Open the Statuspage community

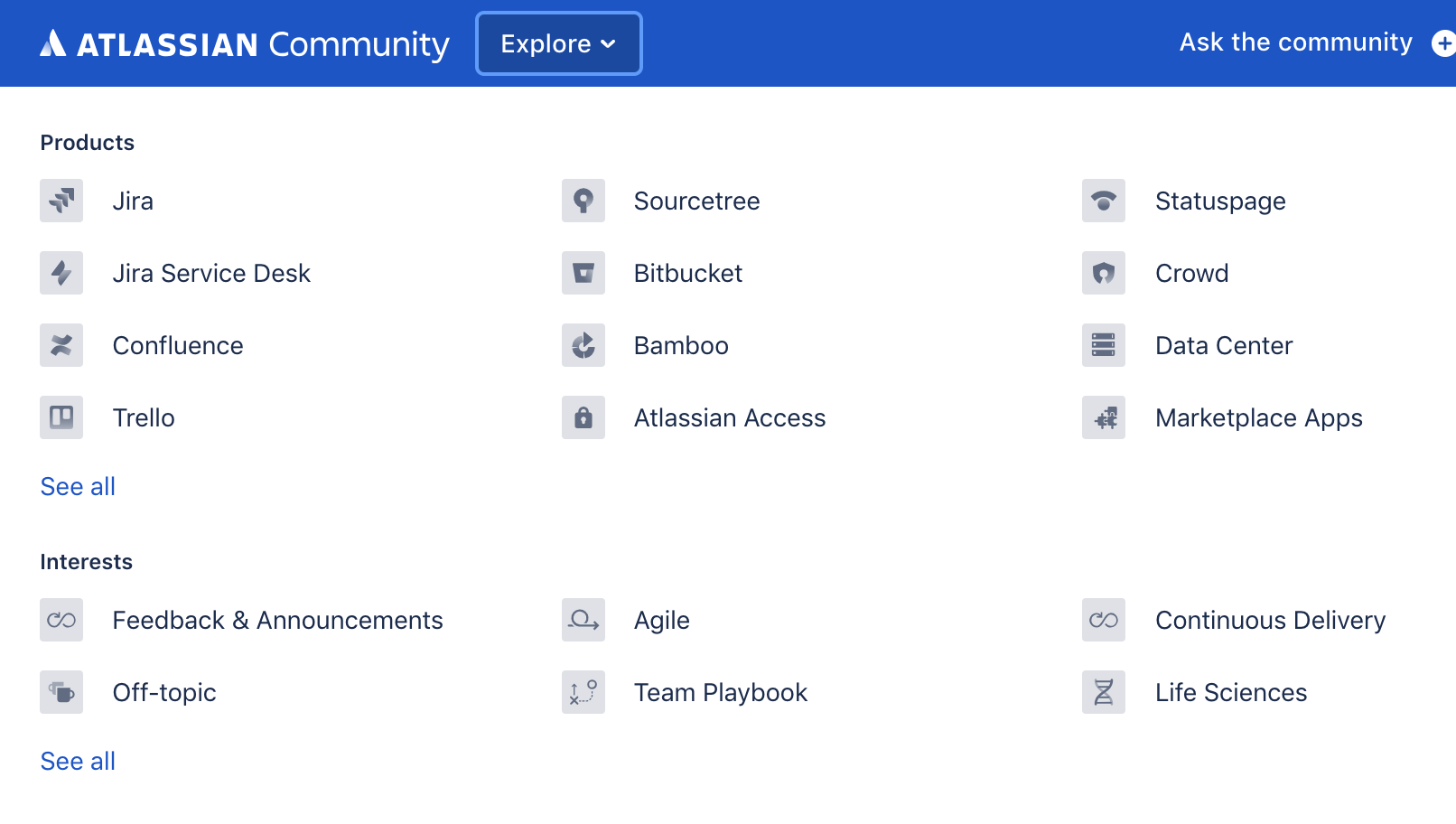point(1220,201)
